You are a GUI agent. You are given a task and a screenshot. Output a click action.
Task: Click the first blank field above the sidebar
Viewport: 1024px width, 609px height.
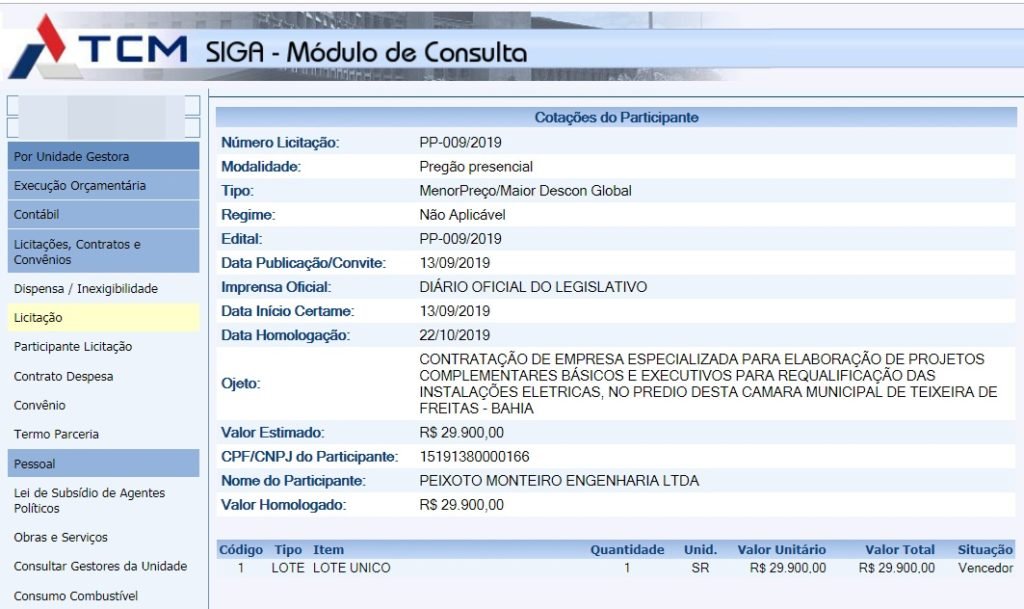tap(103, 106)
